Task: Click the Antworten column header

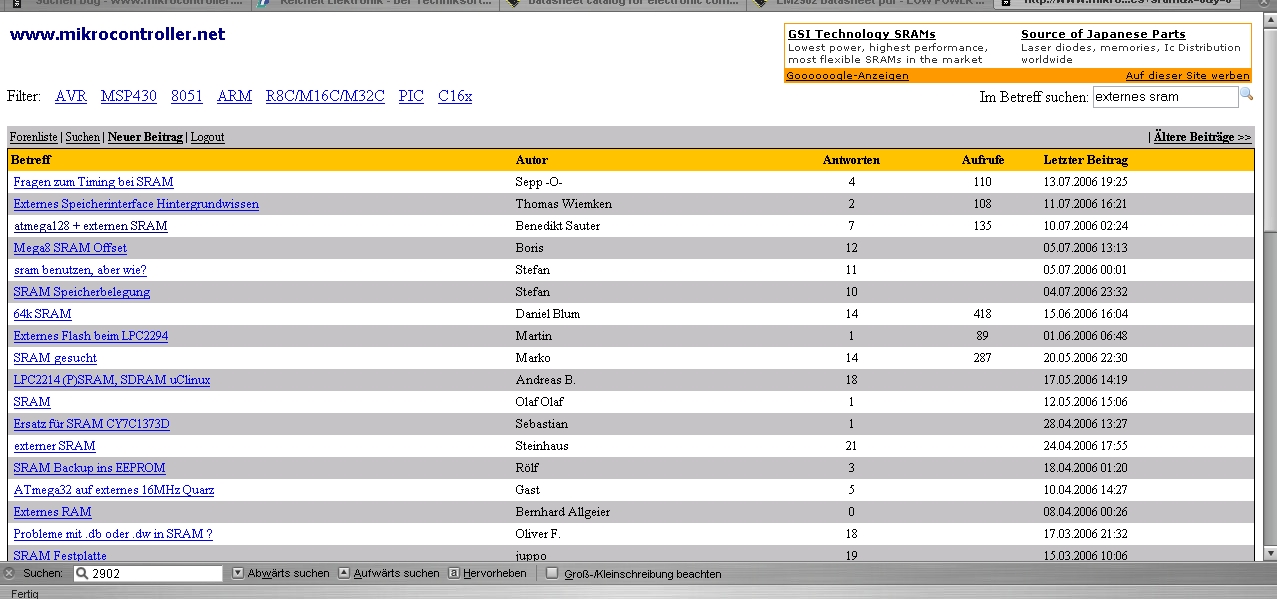Action: coord(851,160)
